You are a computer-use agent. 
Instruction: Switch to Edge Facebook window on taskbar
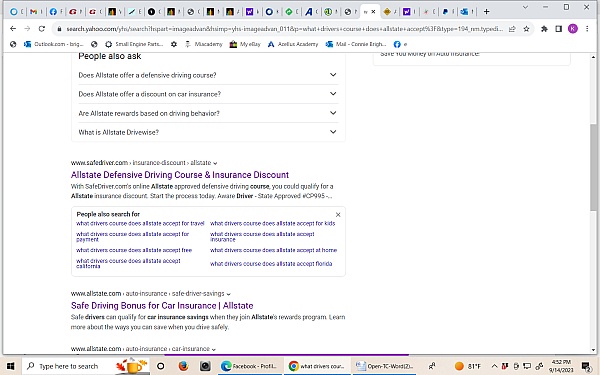point(251,366)
